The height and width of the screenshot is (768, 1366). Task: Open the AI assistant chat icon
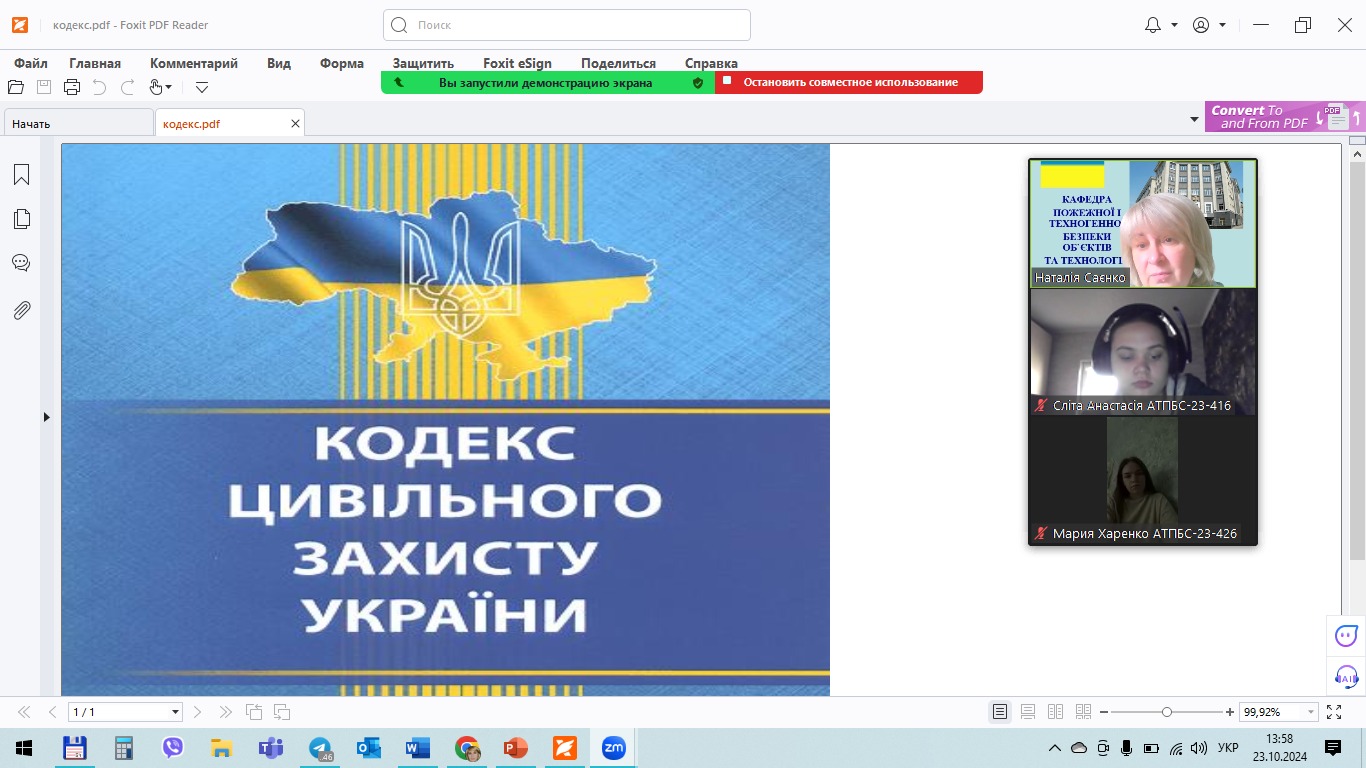tap(1346, 634)
